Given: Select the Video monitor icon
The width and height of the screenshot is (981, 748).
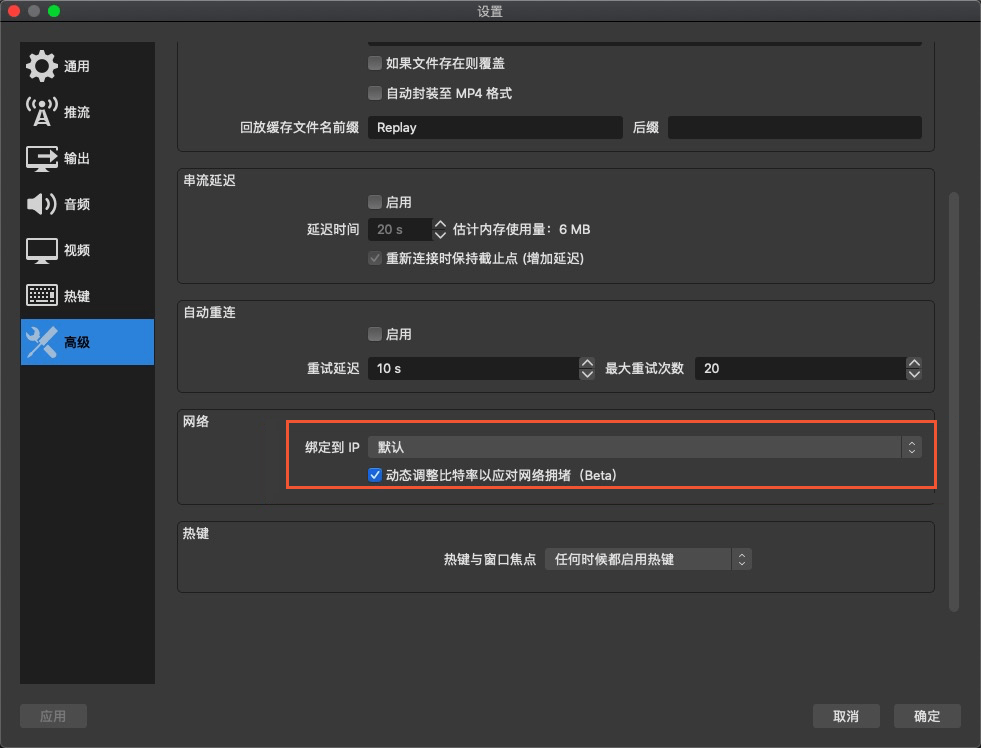Looking at the screenshot, I should [x=42, y=250].
